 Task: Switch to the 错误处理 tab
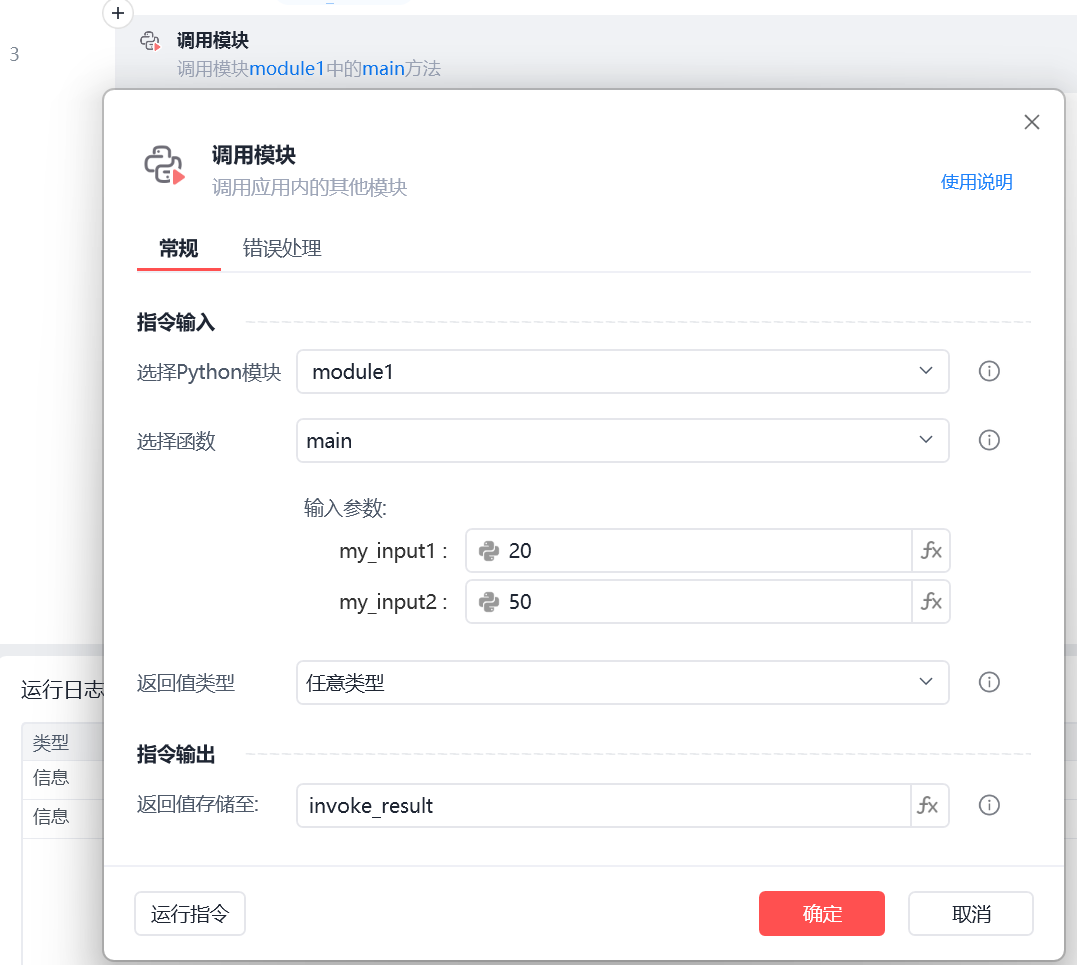pyautogui.click(x=282, y=249)
